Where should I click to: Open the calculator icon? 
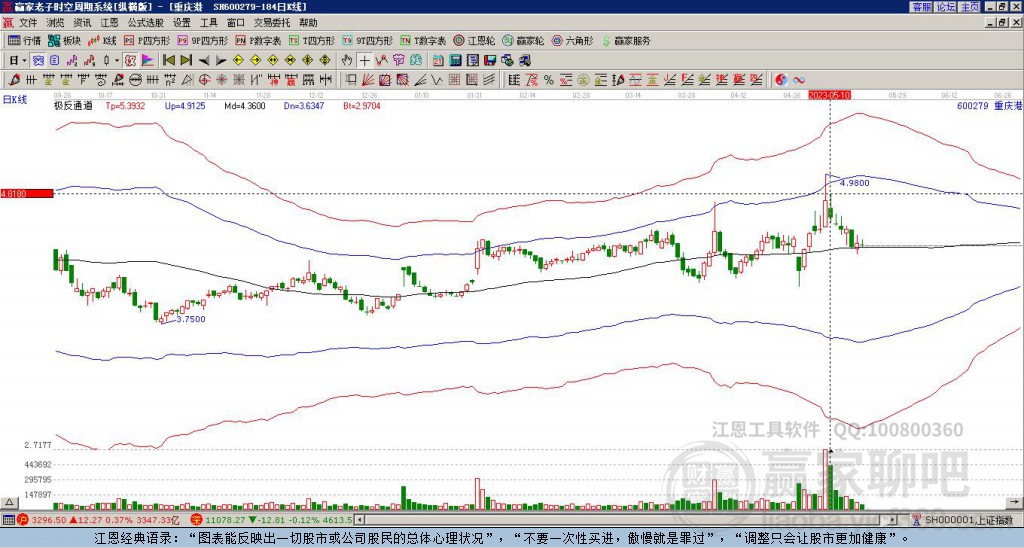[x=455, y=61]
